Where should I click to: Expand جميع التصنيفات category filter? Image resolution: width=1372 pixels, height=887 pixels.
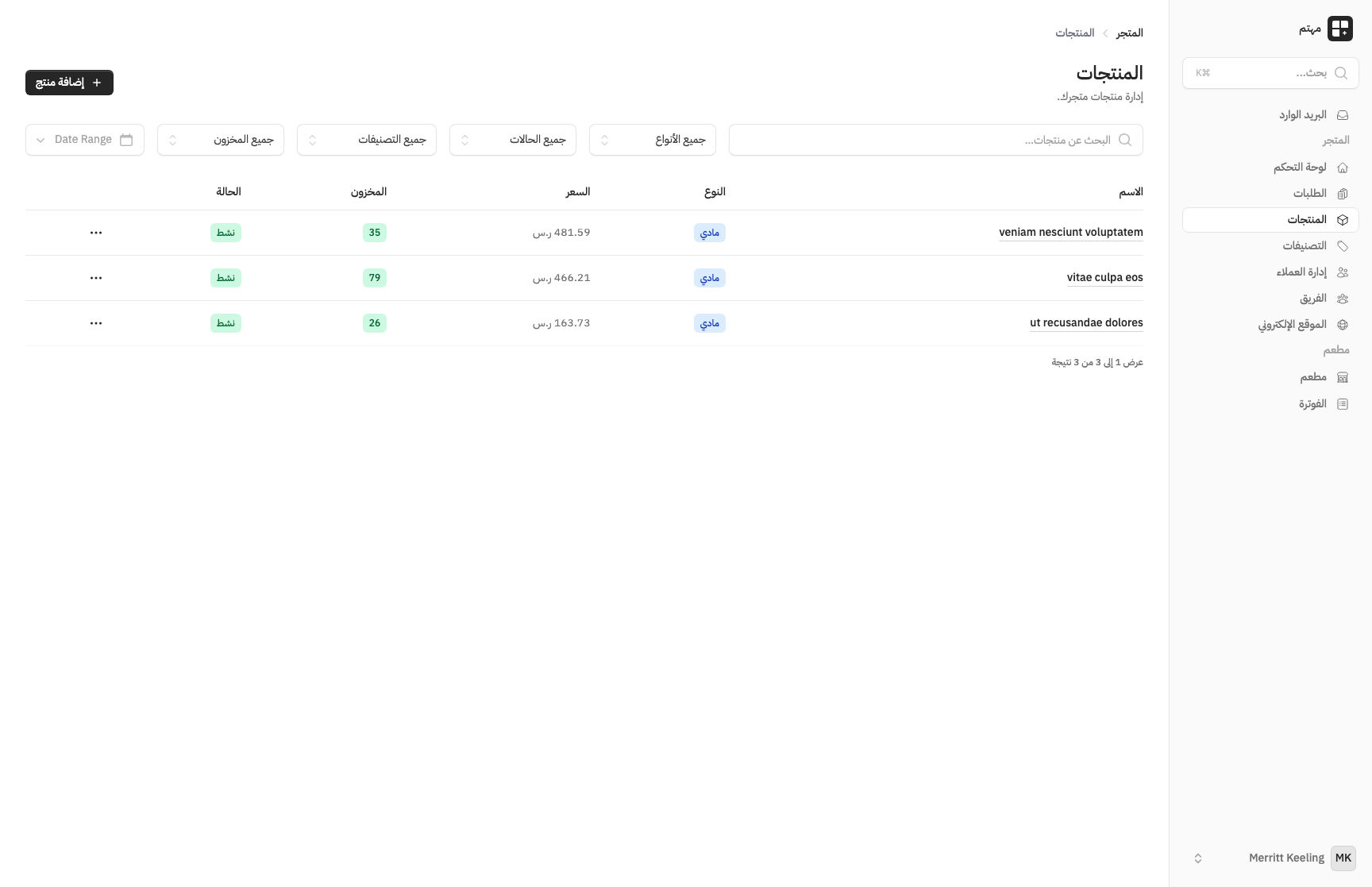point(366,140)
